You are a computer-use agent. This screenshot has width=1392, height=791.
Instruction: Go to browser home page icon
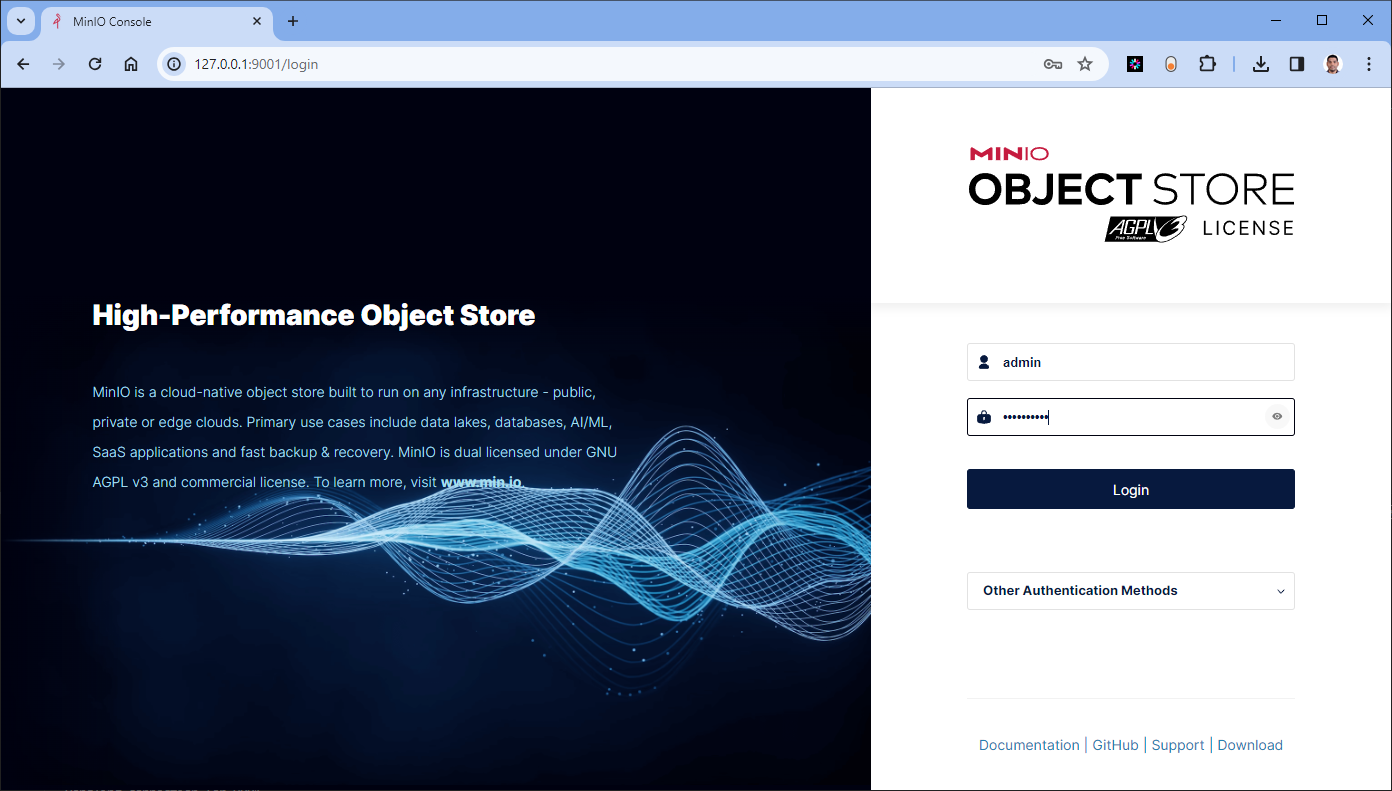click(x=131, y=64)
